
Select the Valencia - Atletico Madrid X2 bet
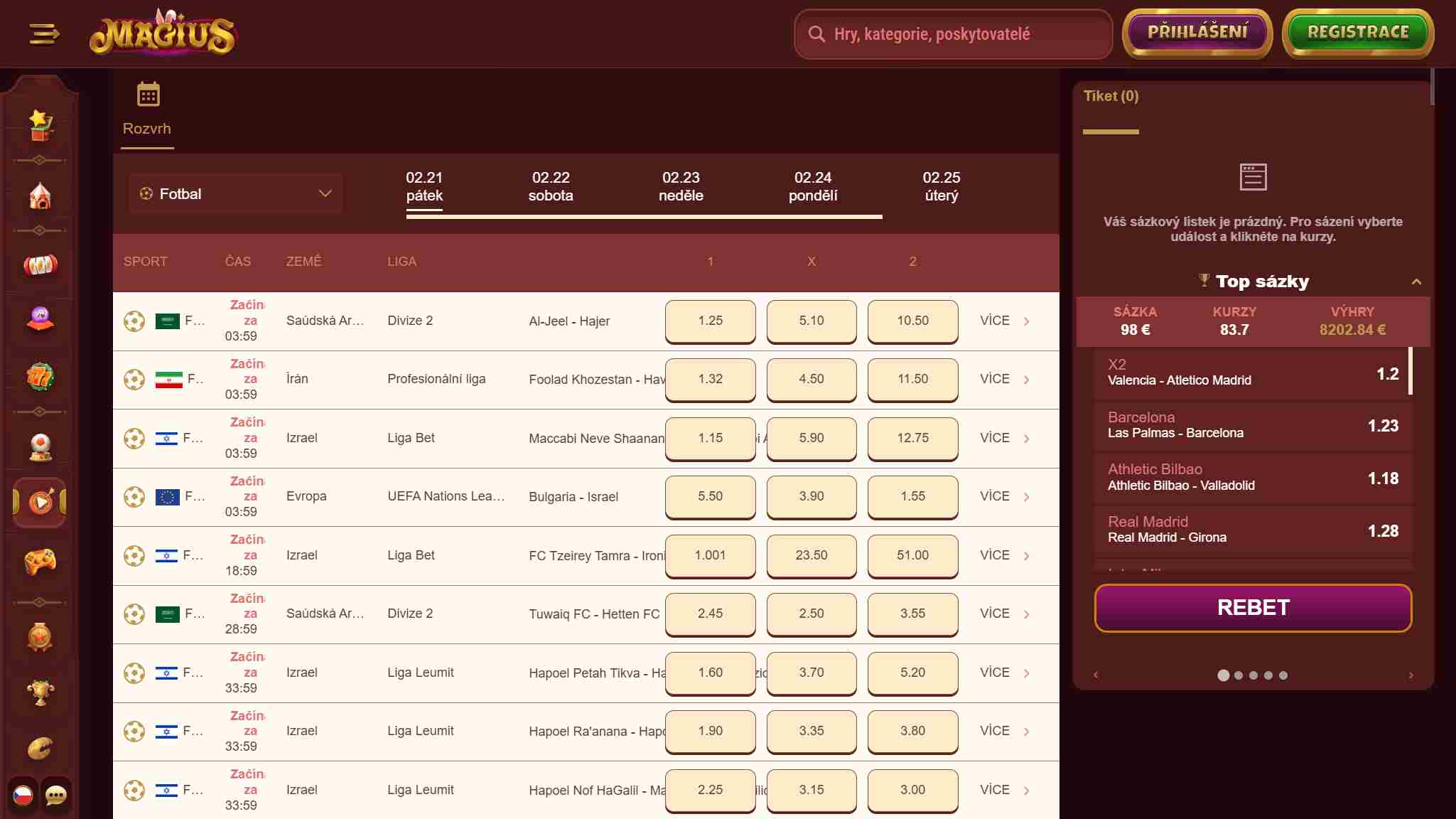[1253, 373]
